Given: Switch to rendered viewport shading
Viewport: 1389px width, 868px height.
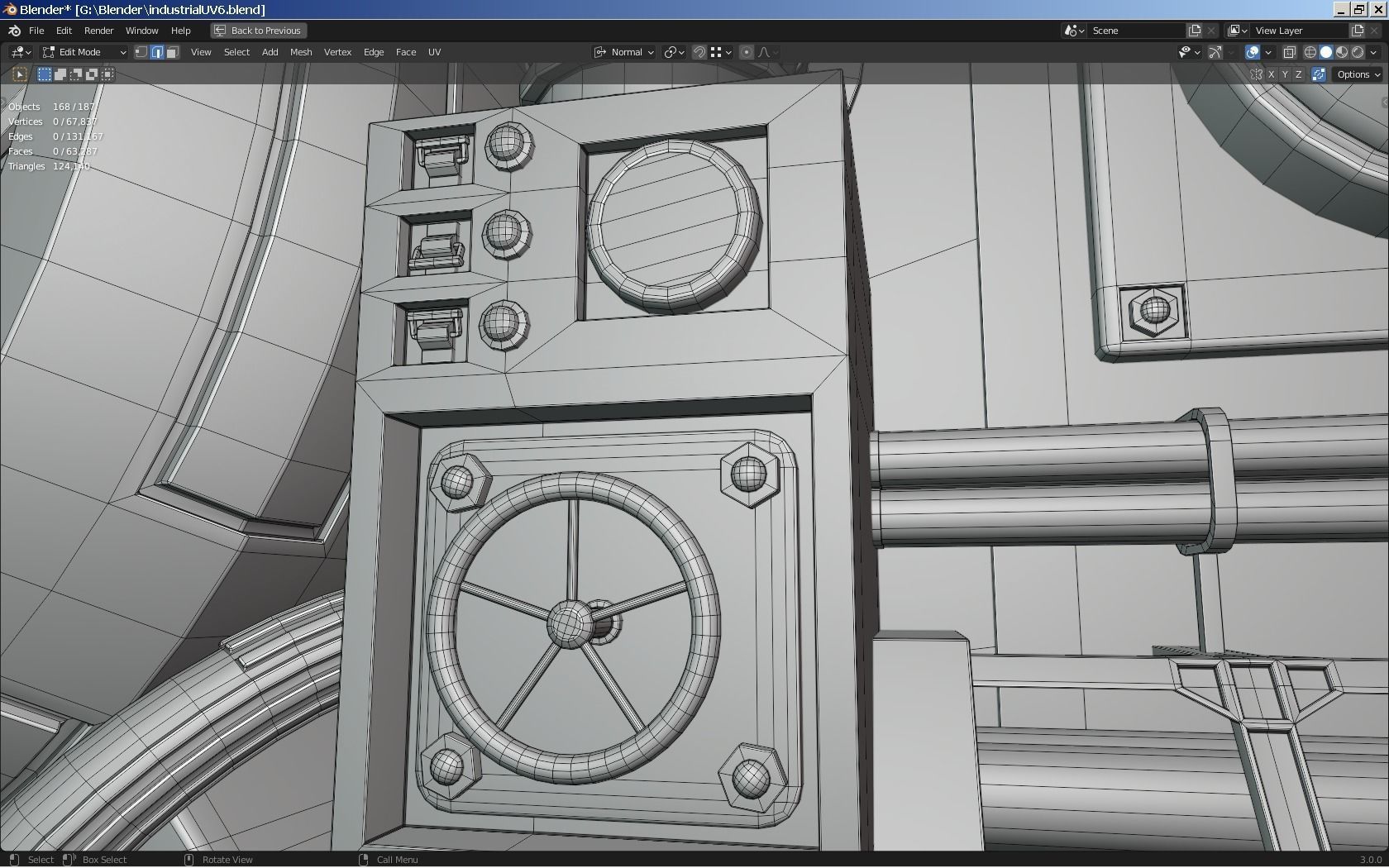Looking at the screenshot, I should [1358, 52].
